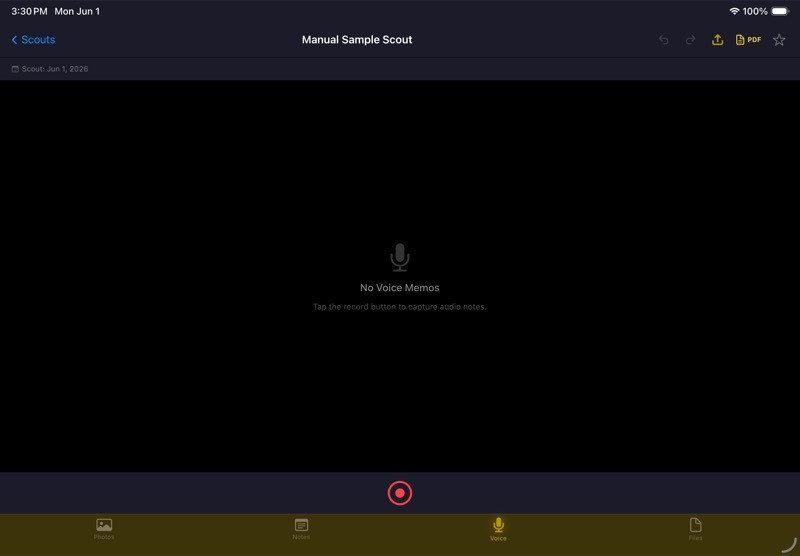Screen dimensions: 800x556
Task: Go back to Scouts list
Action: [33, 40]
